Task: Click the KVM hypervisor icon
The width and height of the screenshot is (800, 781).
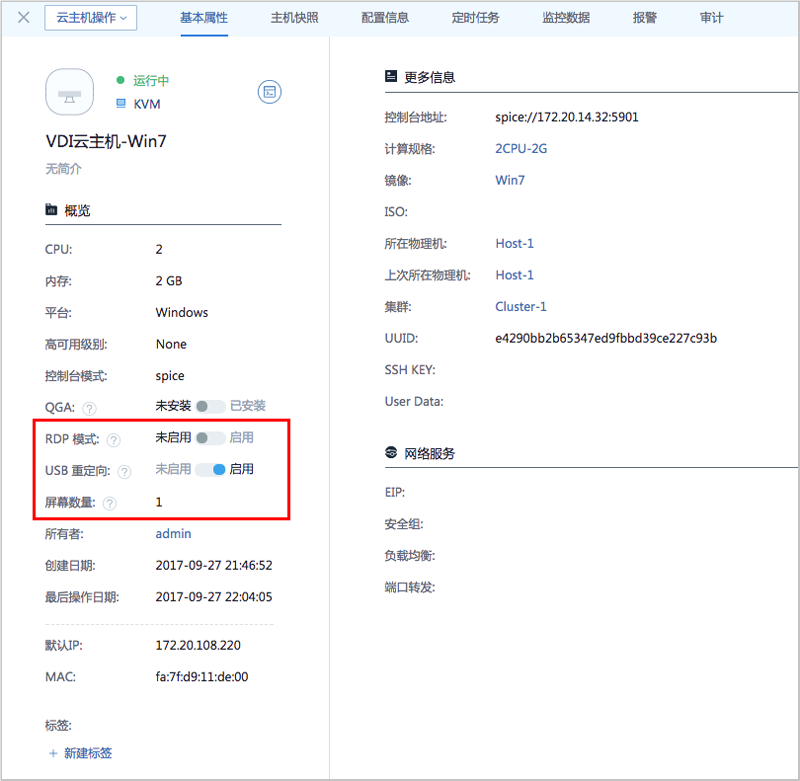Action: tap(121, 104)
